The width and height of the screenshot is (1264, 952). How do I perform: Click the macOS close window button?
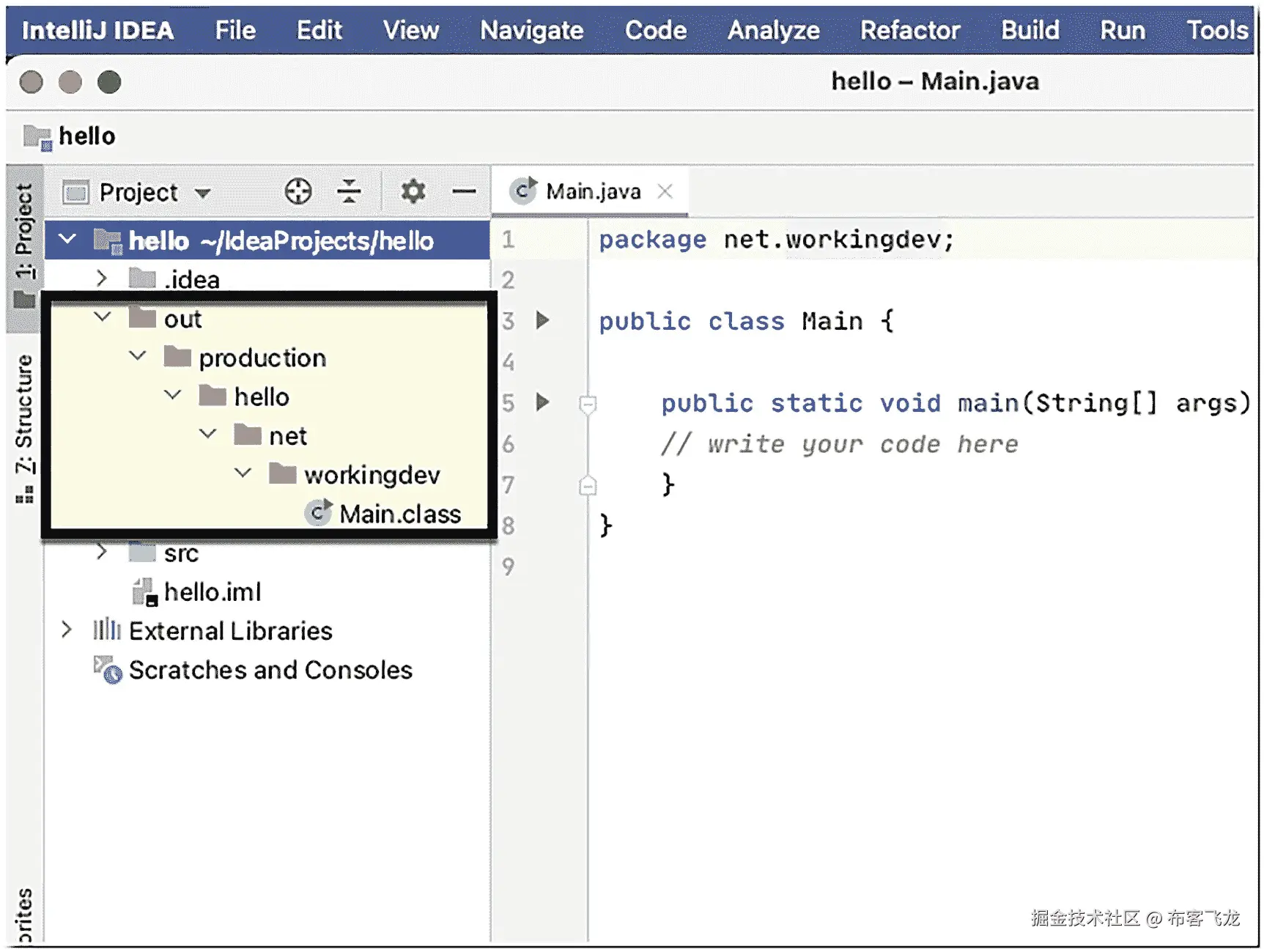pyautogui.click(x=31, y=81)
